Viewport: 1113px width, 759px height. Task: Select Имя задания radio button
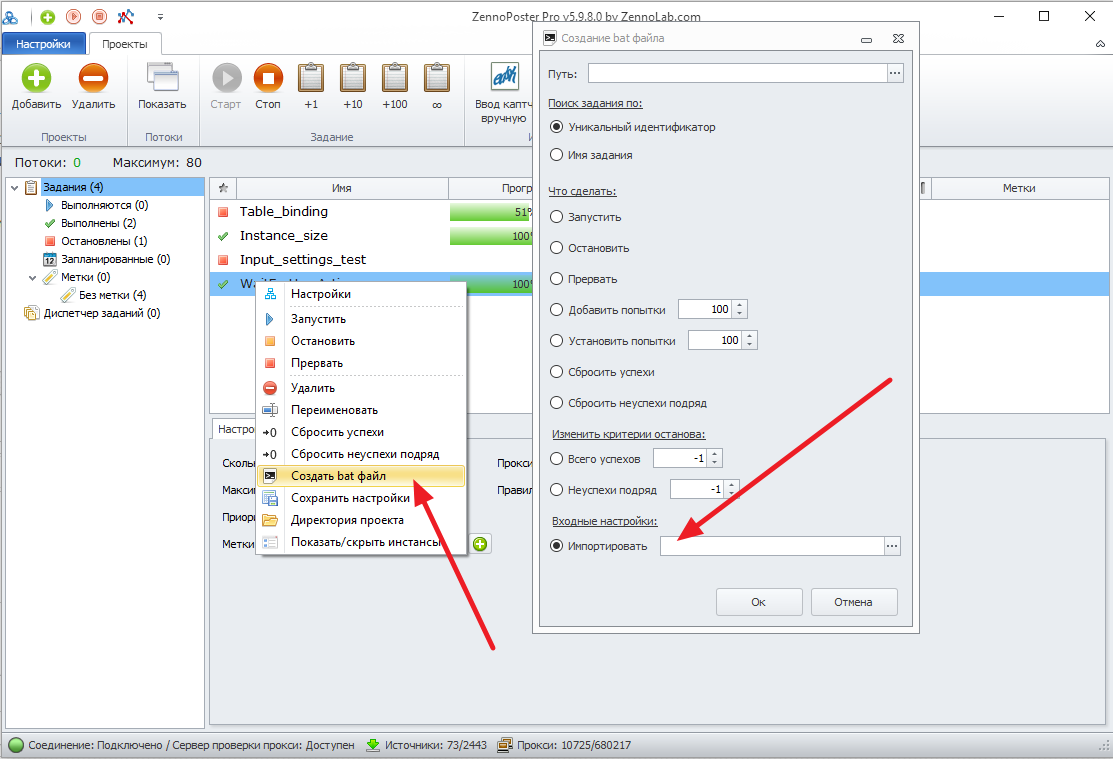556,155
